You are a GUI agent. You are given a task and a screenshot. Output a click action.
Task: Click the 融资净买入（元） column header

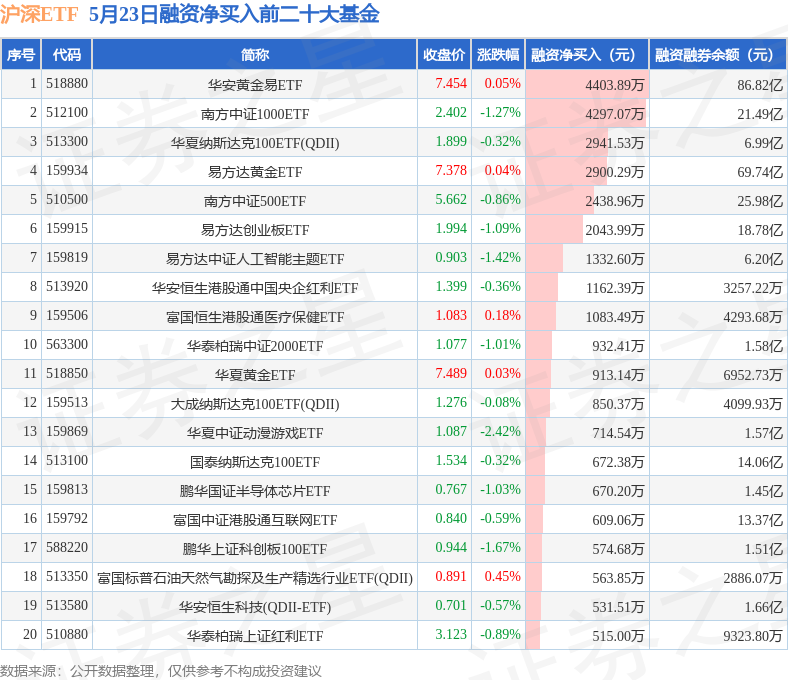click(x=587, y=54)
